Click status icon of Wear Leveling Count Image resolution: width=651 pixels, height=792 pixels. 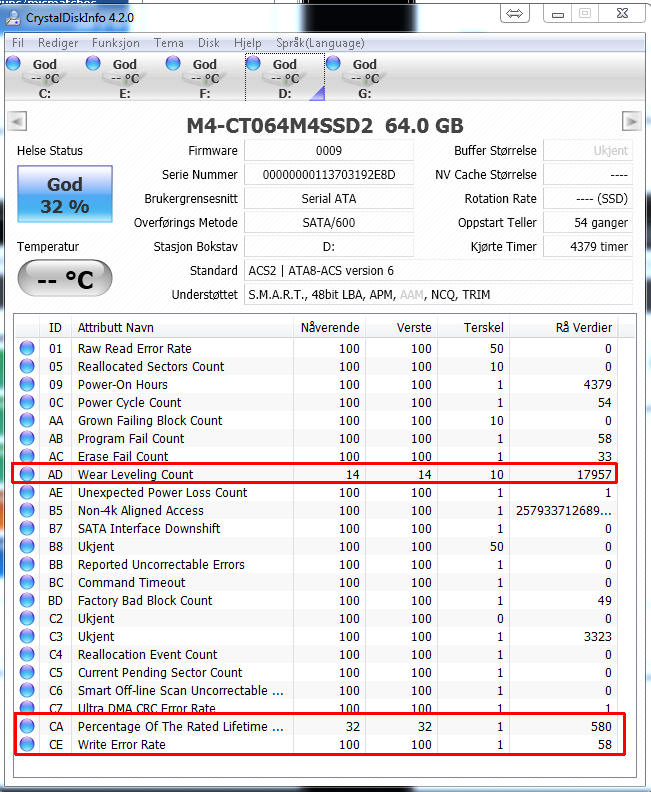tap(27, 474)
